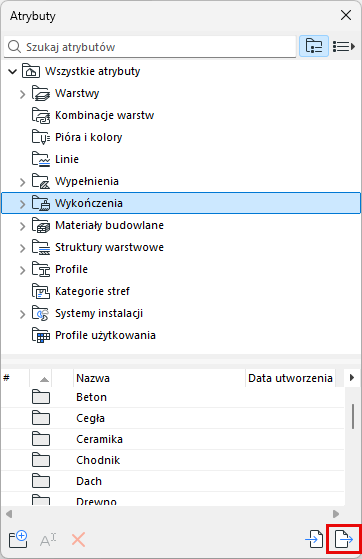Close the Atrybuty panel
The width and height of the screenshot is (362, 559).
346,15
